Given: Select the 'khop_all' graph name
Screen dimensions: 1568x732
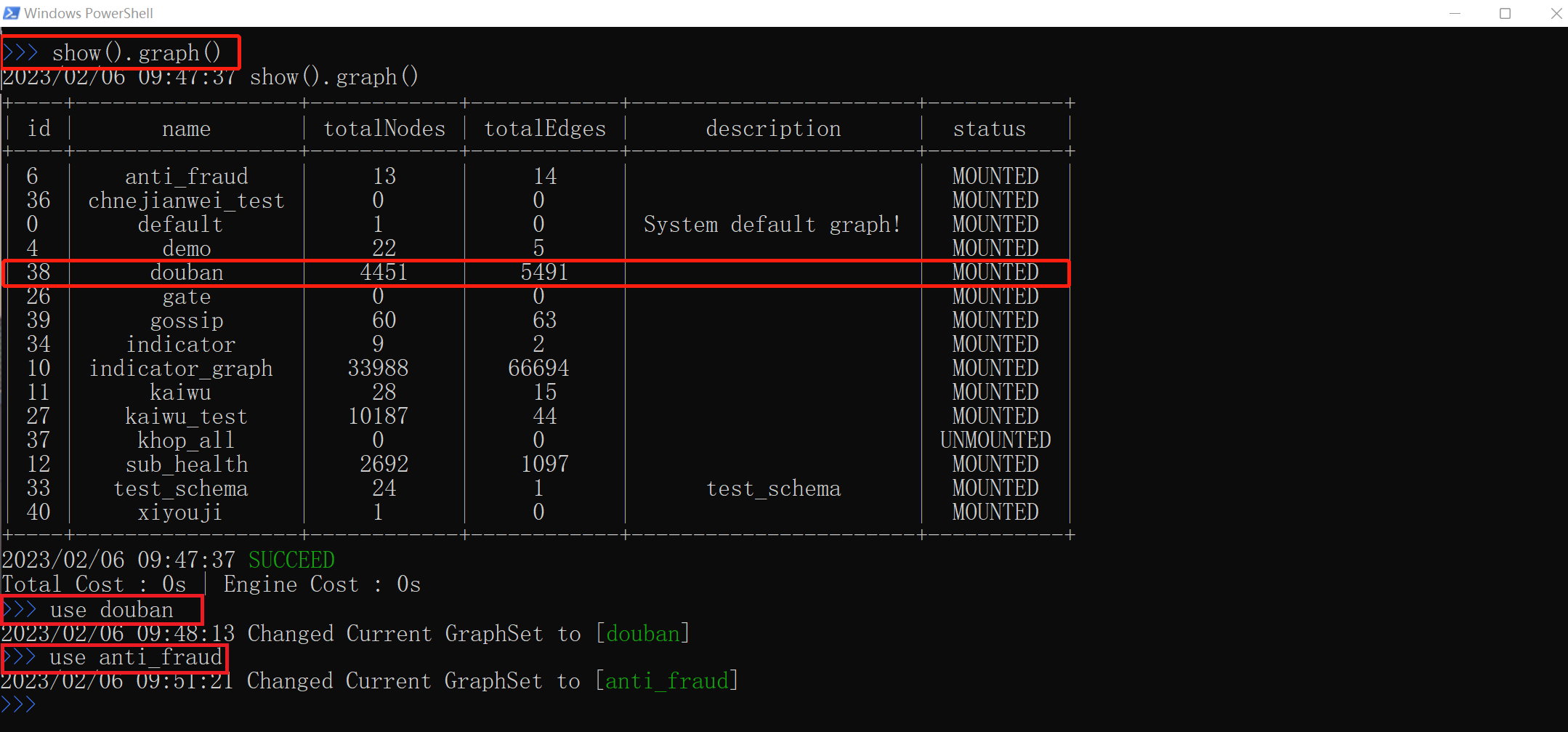Looking at the screenshot, I should pos(186,441).
